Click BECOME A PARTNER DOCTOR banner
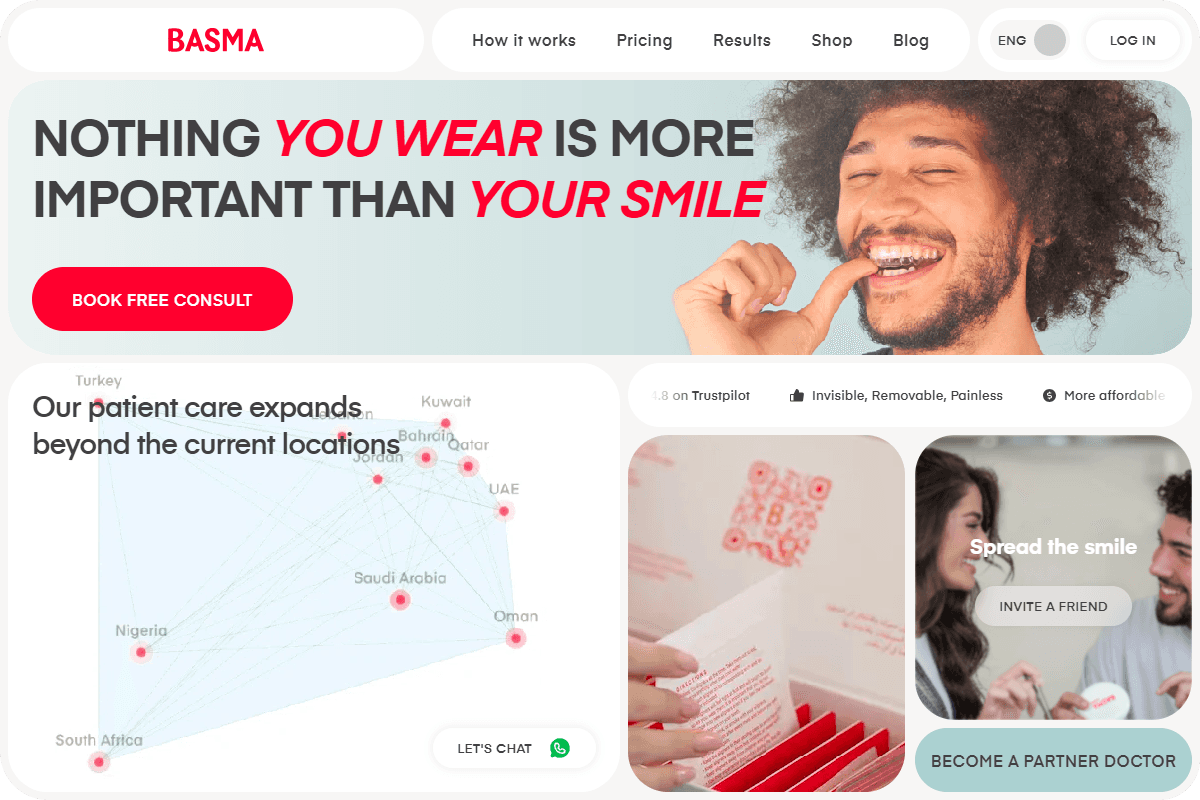Viewport: 1200px width, 800px height. click(1053, 761)
